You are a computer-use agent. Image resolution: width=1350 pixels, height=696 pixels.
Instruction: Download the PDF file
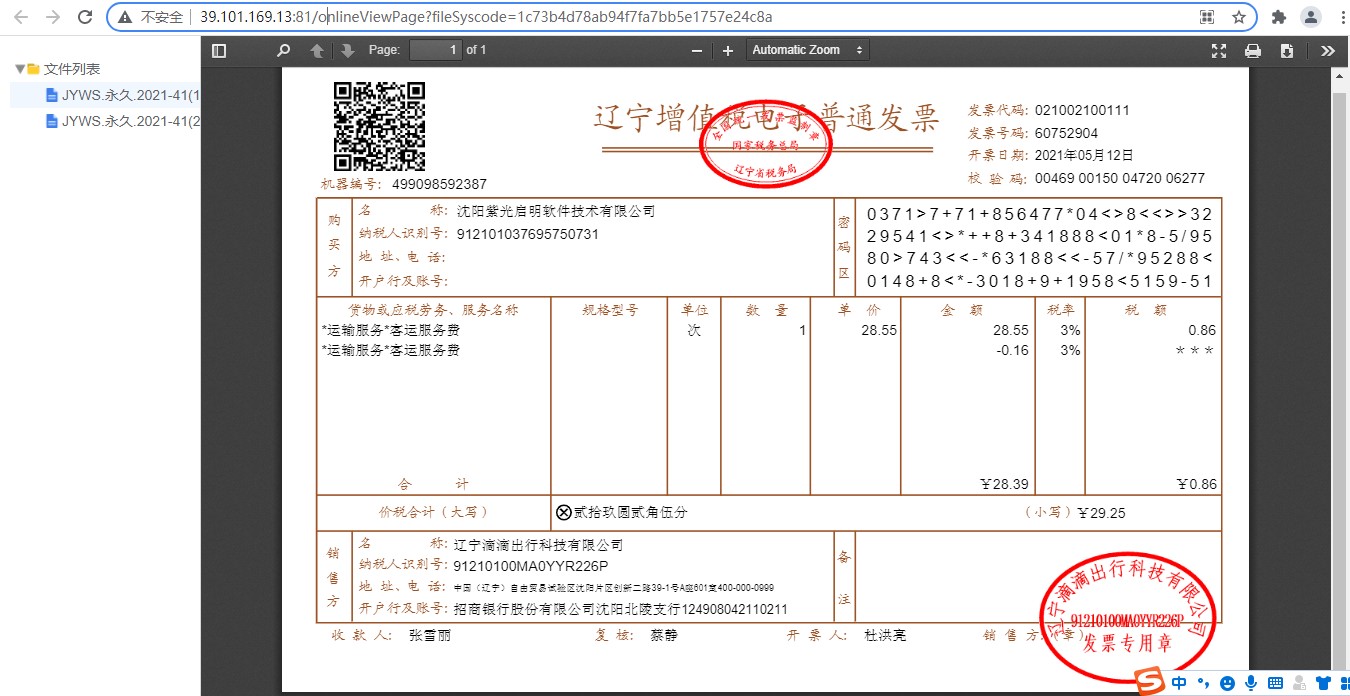[1287, 50]
